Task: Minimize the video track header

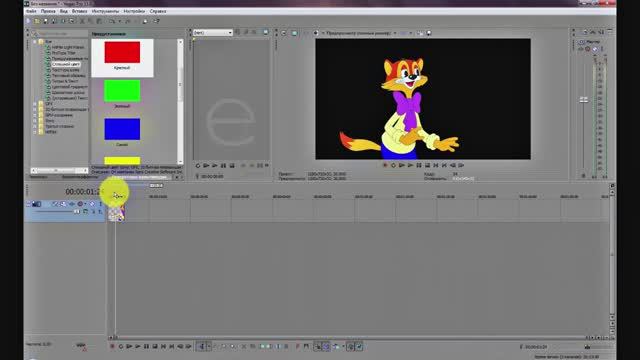Action: pos(29,204)
